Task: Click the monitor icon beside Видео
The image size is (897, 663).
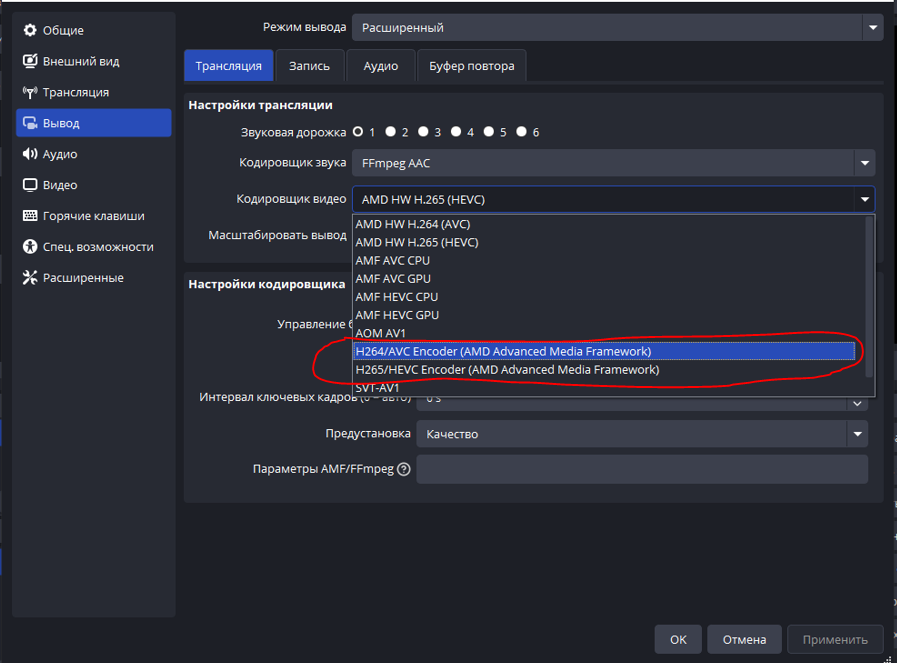Action: tap(30, 185)
